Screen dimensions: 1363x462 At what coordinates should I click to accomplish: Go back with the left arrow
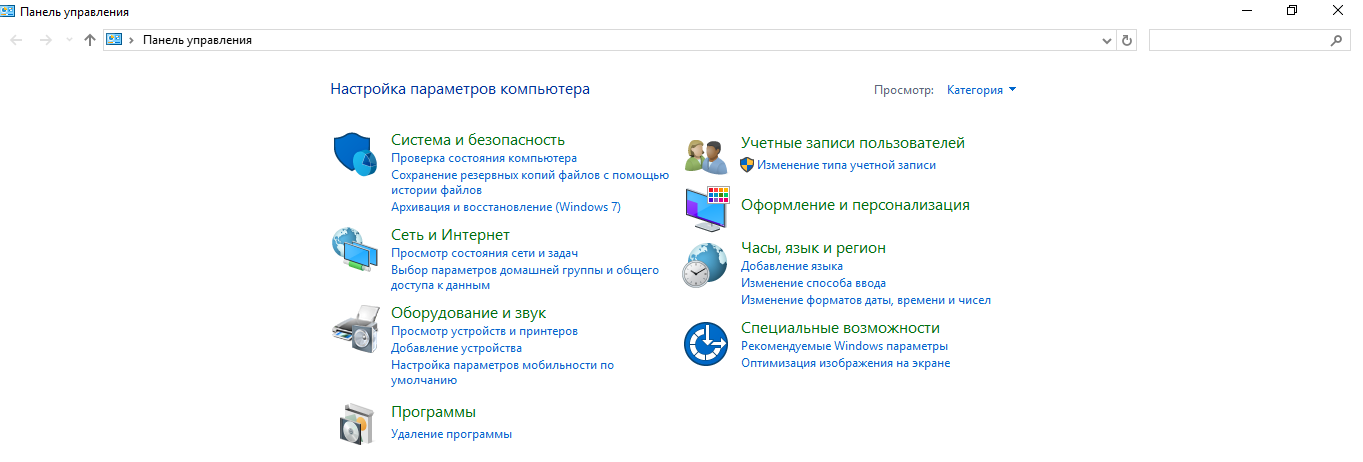[x=16, y=40]
